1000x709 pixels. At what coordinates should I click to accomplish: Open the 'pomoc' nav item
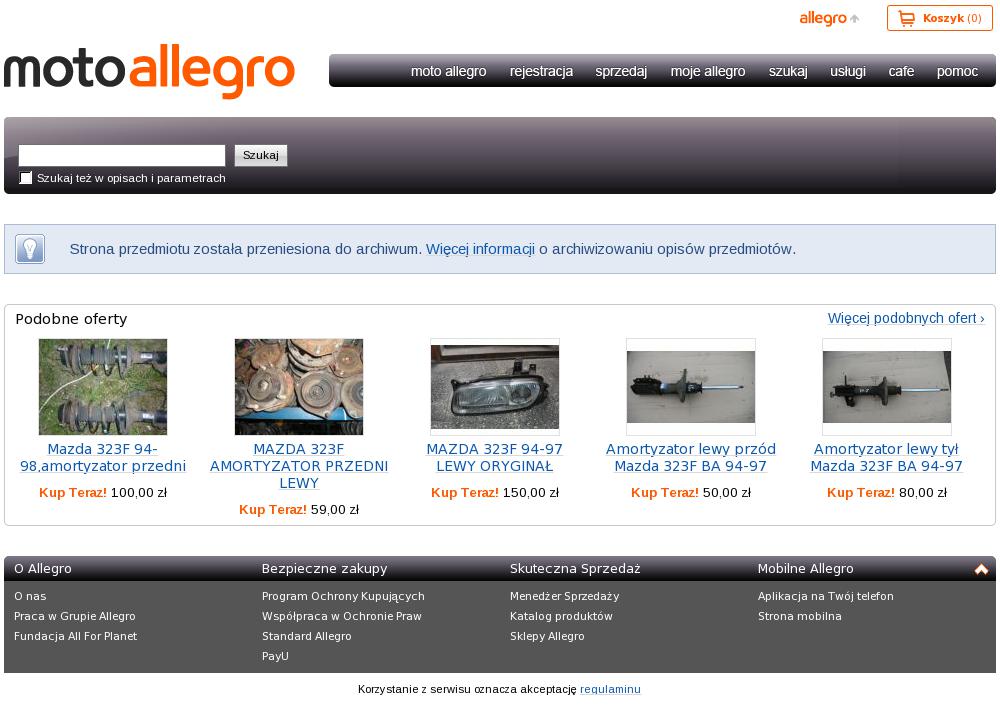(957, 71)
